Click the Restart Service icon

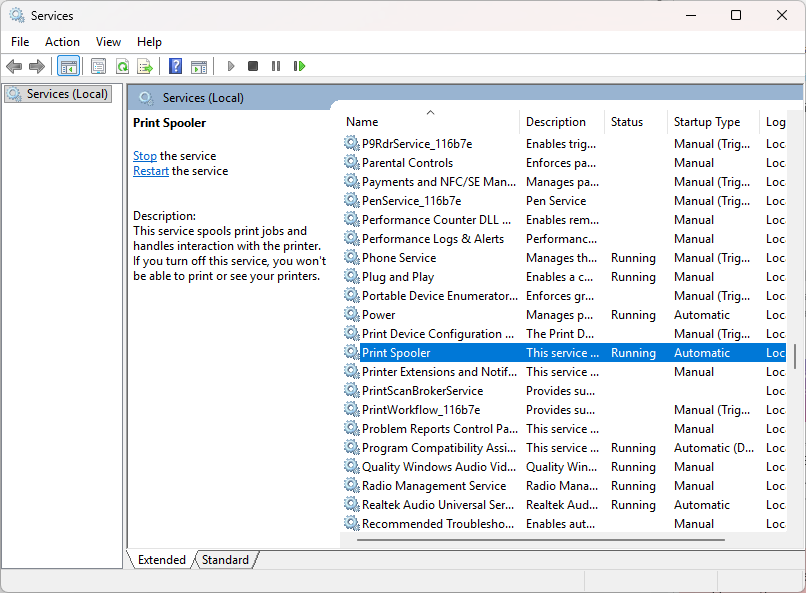click(x=299, y=66)
